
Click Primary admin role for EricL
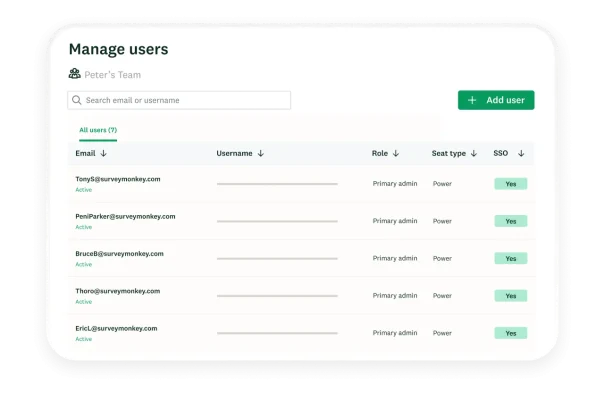tap(395, 333)
